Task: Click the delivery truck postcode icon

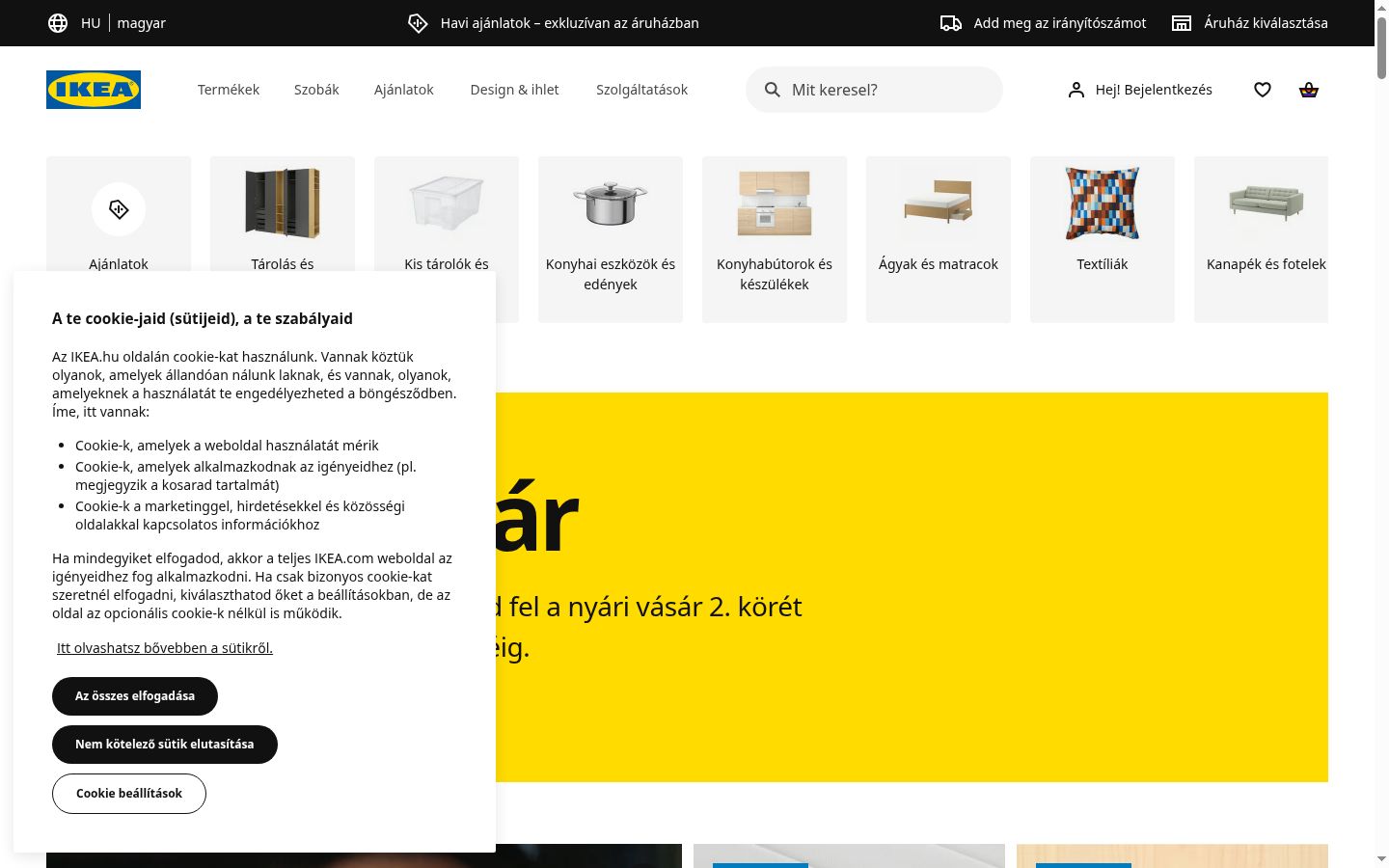Action: click(951, 23)
